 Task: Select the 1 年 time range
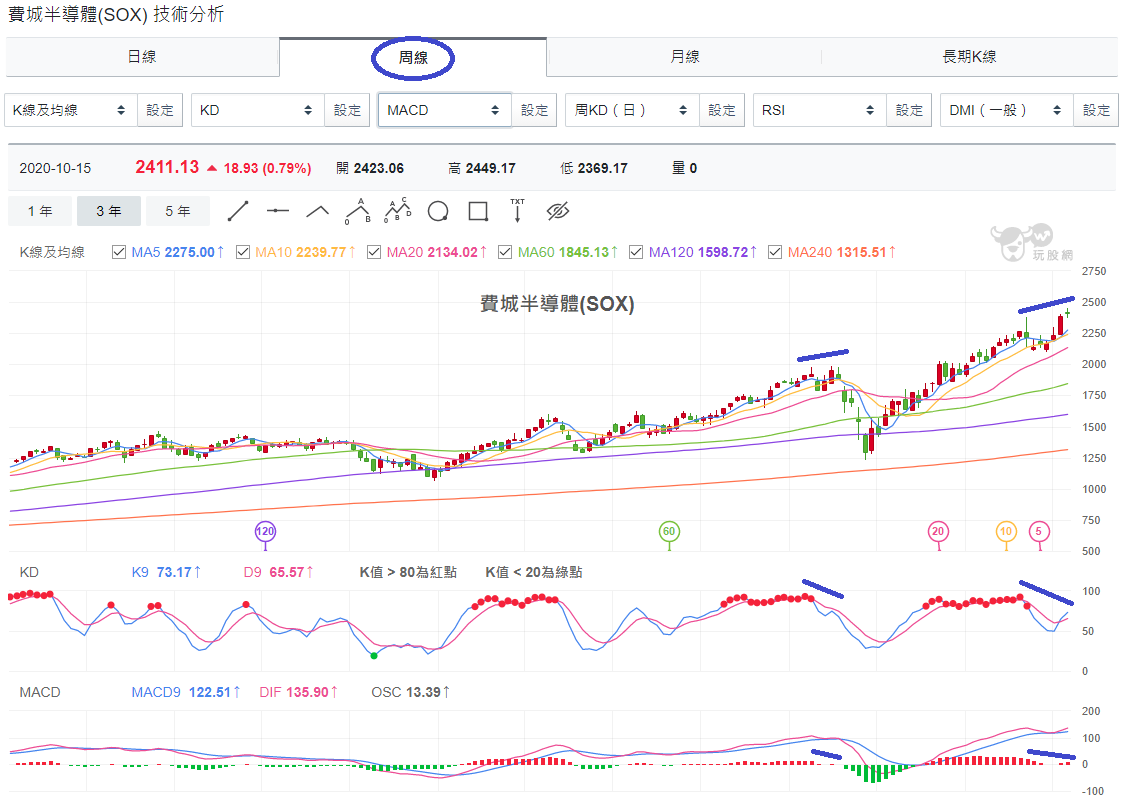[x=40, y=211]
